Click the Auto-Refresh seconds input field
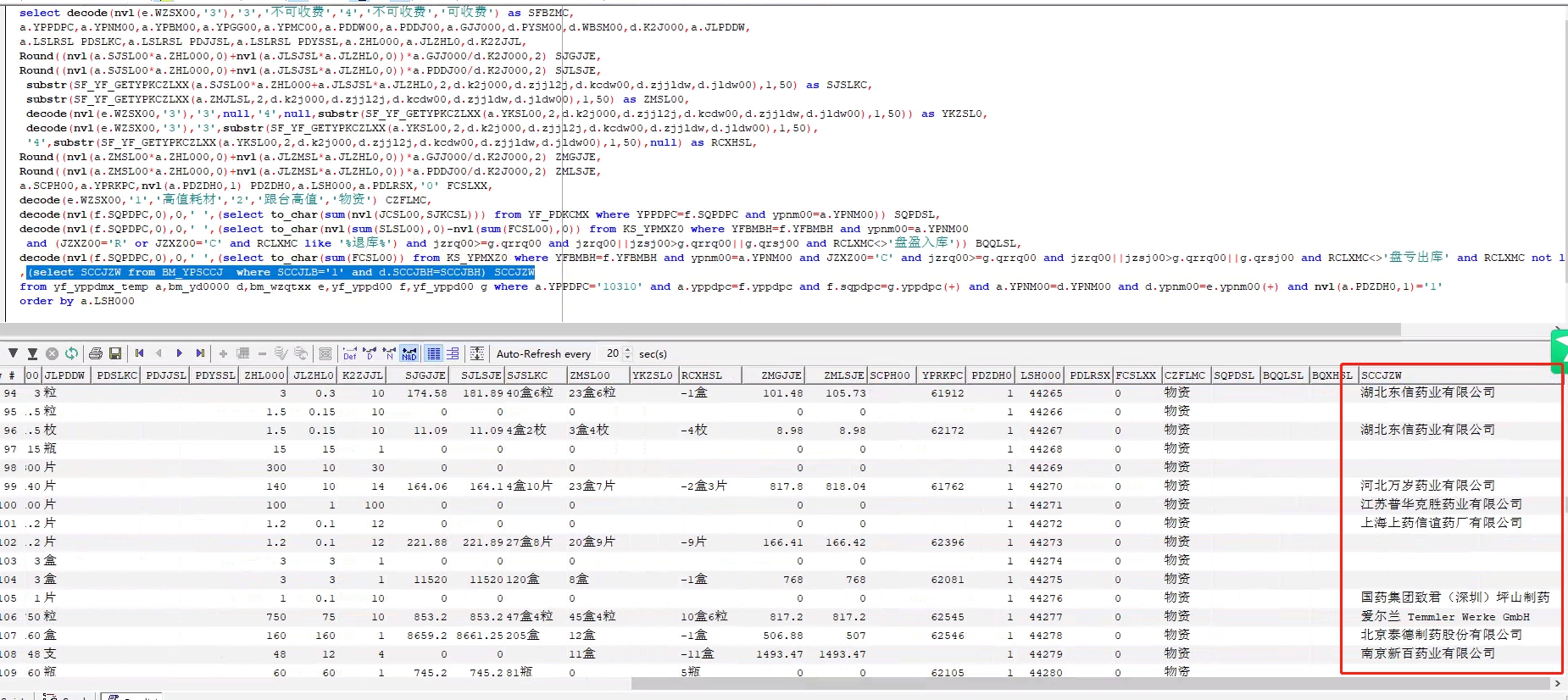The height and width of the screenshot is (700, 1568). pyautogui.click(x=611, y=353)
